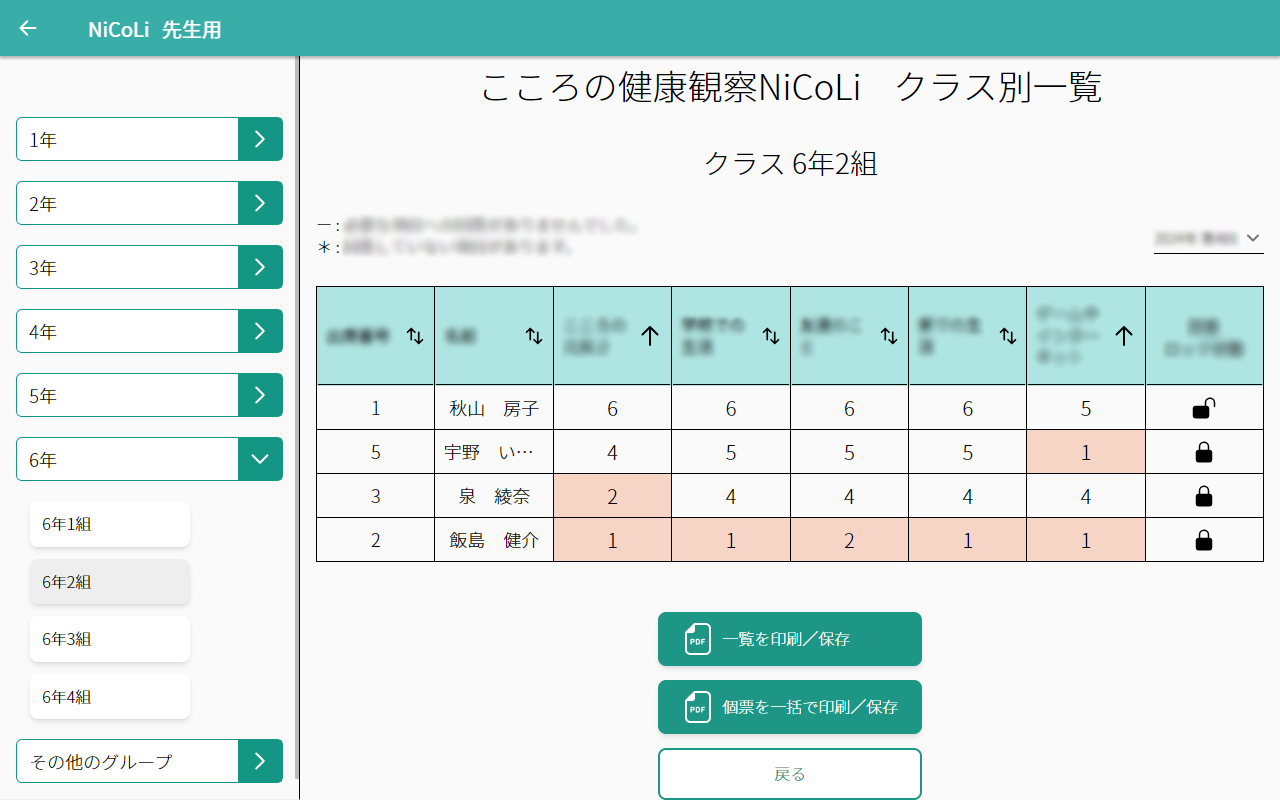
Task: Toggle sort arrow in third column header
Action: point(650,336)
